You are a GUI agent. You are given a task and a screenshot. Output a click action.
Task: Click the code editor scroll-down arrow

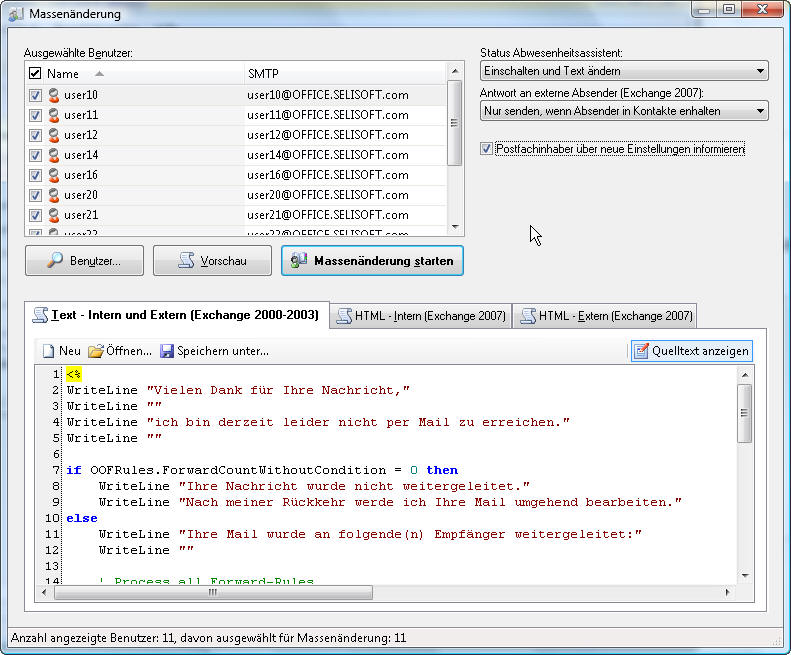coord(745,575)
